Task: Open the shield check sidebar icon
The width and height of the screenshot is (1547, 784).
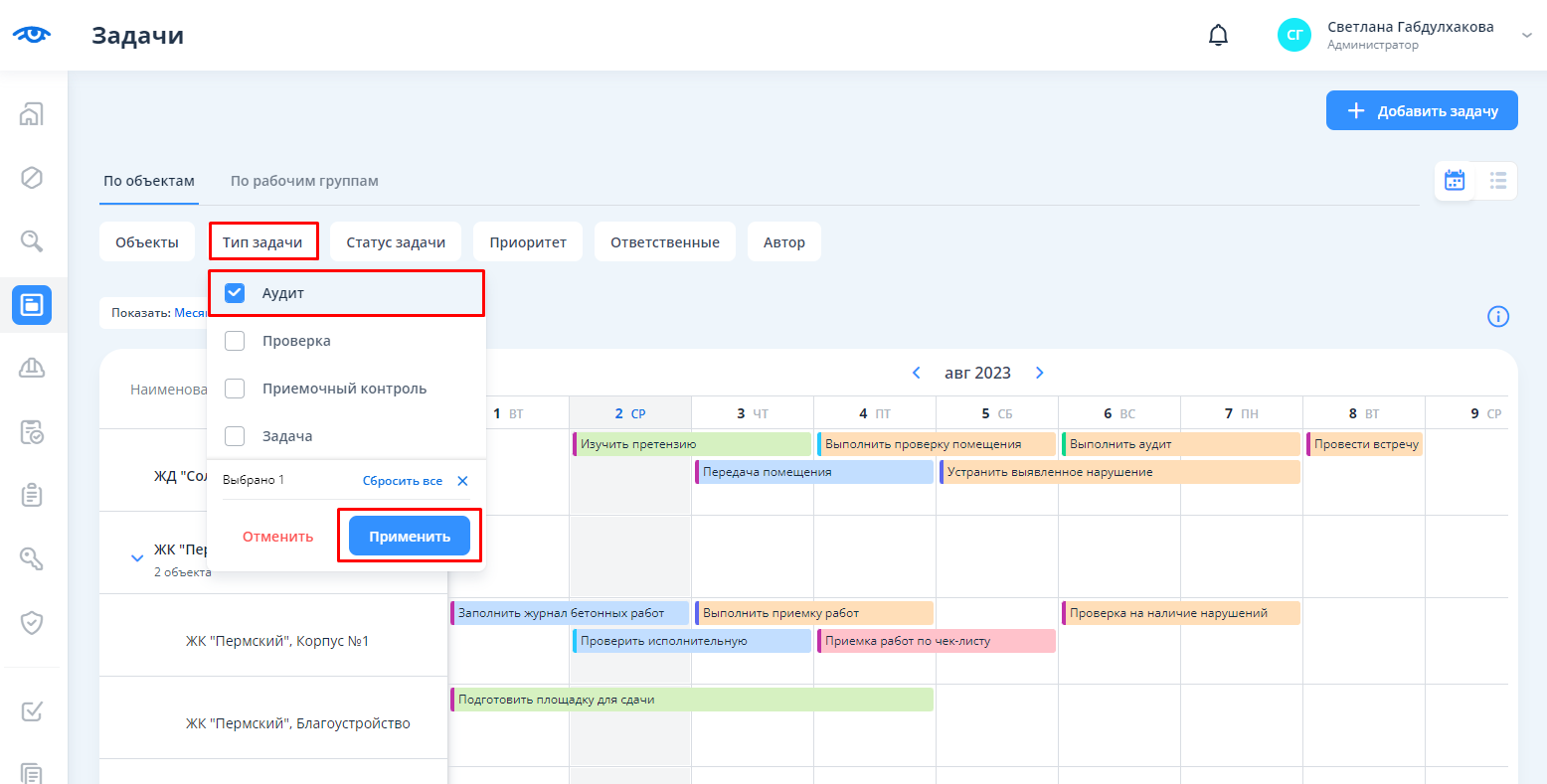Action: (x=32, y=623)
